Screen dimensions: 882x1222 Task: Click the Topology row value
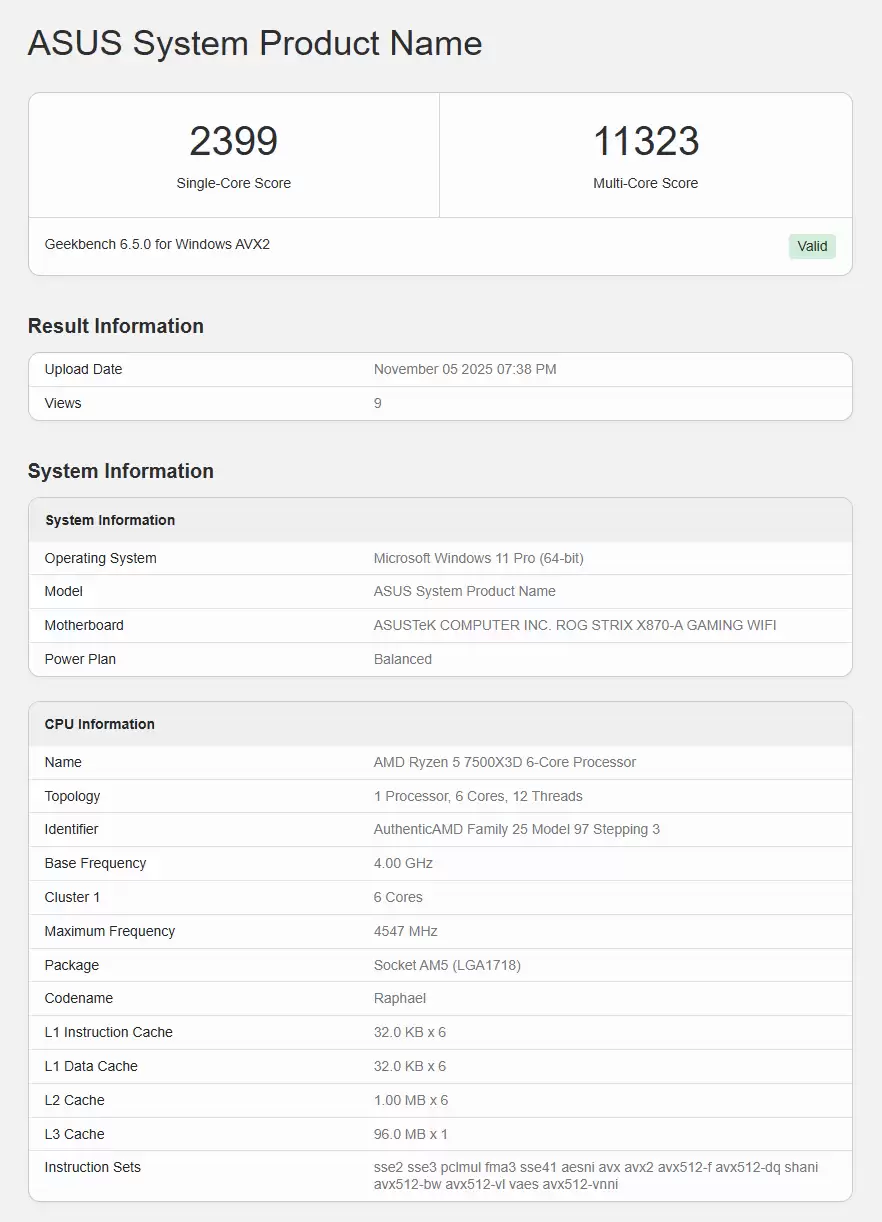tap(478, 796)
